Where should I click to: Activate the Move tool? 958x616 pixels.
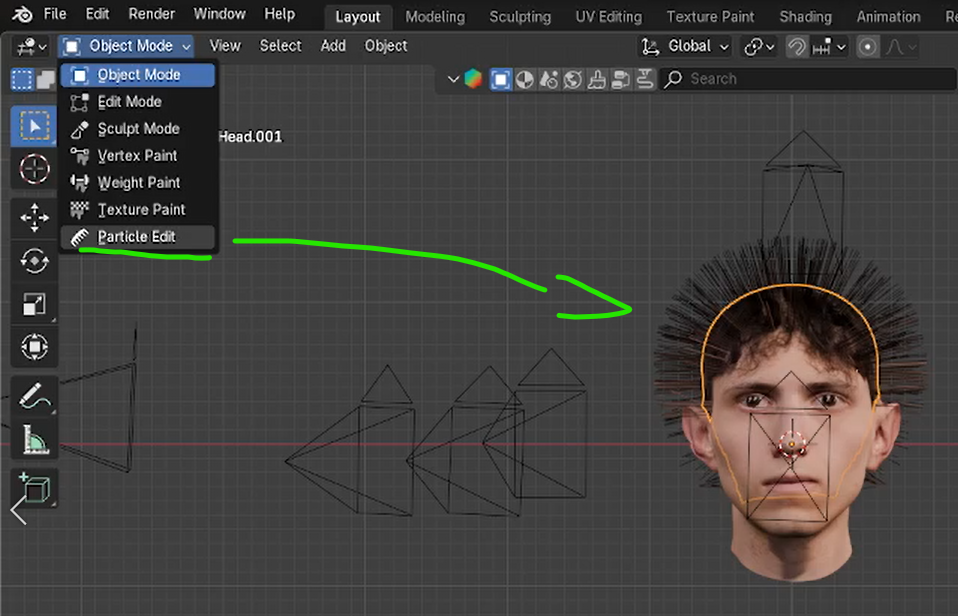pyautogui.click(x=34, y=217)
